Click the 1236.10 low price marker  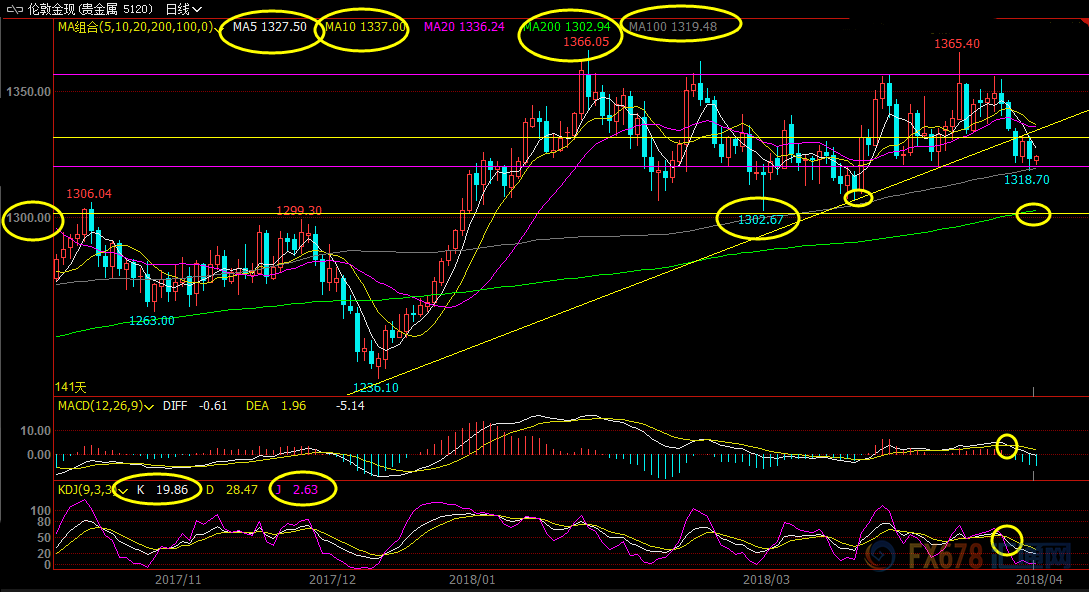coord(375,388)
